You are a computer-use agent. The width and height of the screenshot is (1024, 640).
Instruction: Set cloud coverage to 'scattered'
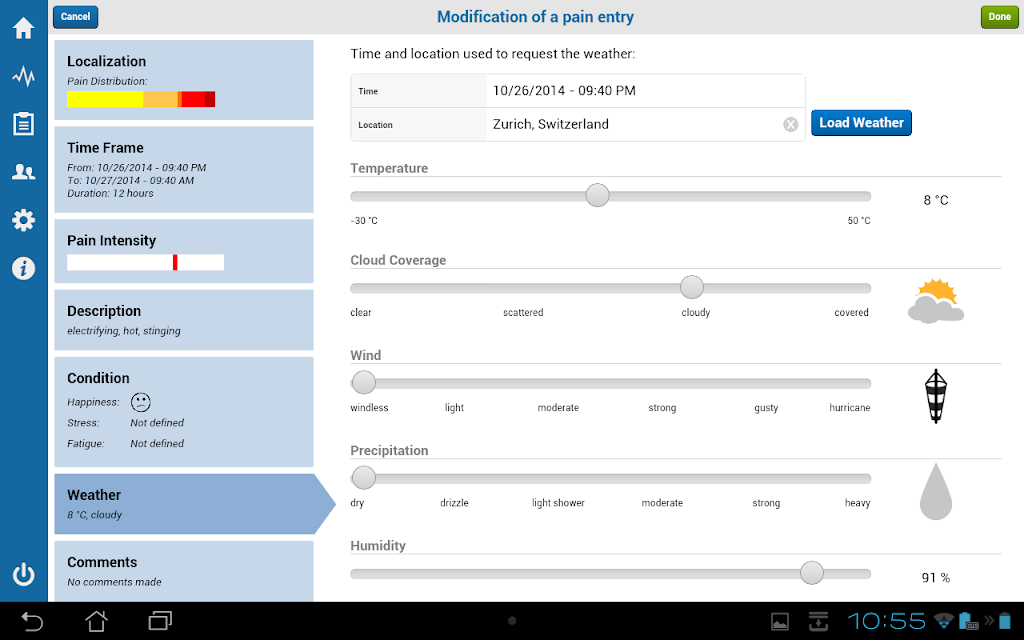523,313
